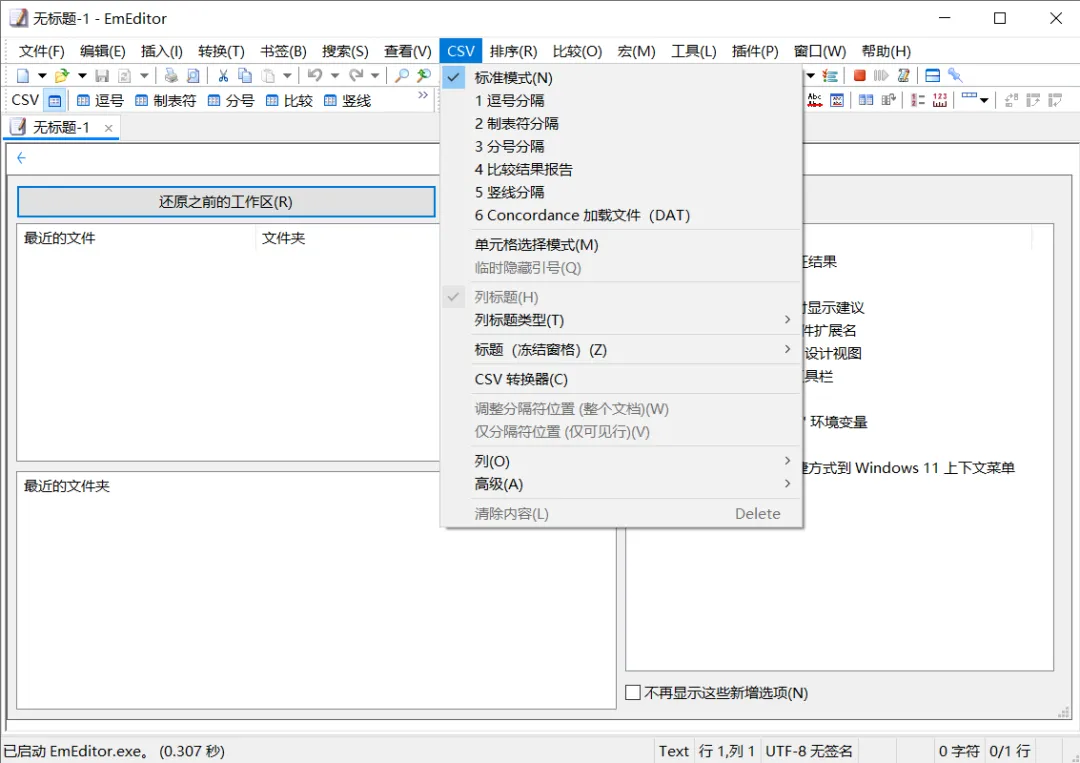The height and width of the screenshot is (763, 1080).
Task: Click the 最近的文件 column header
Action: click(x=136, y=238)
